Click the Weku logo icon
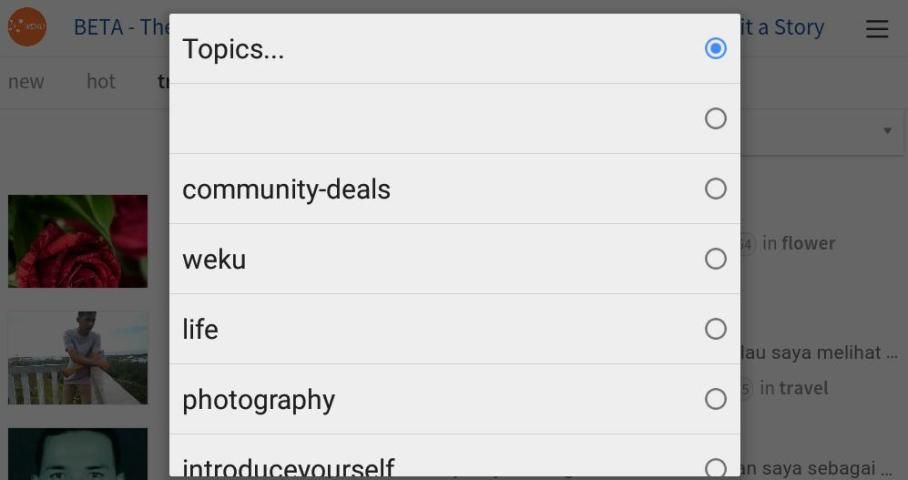Viewport: 908px width, 480px height. coord(27,27)
